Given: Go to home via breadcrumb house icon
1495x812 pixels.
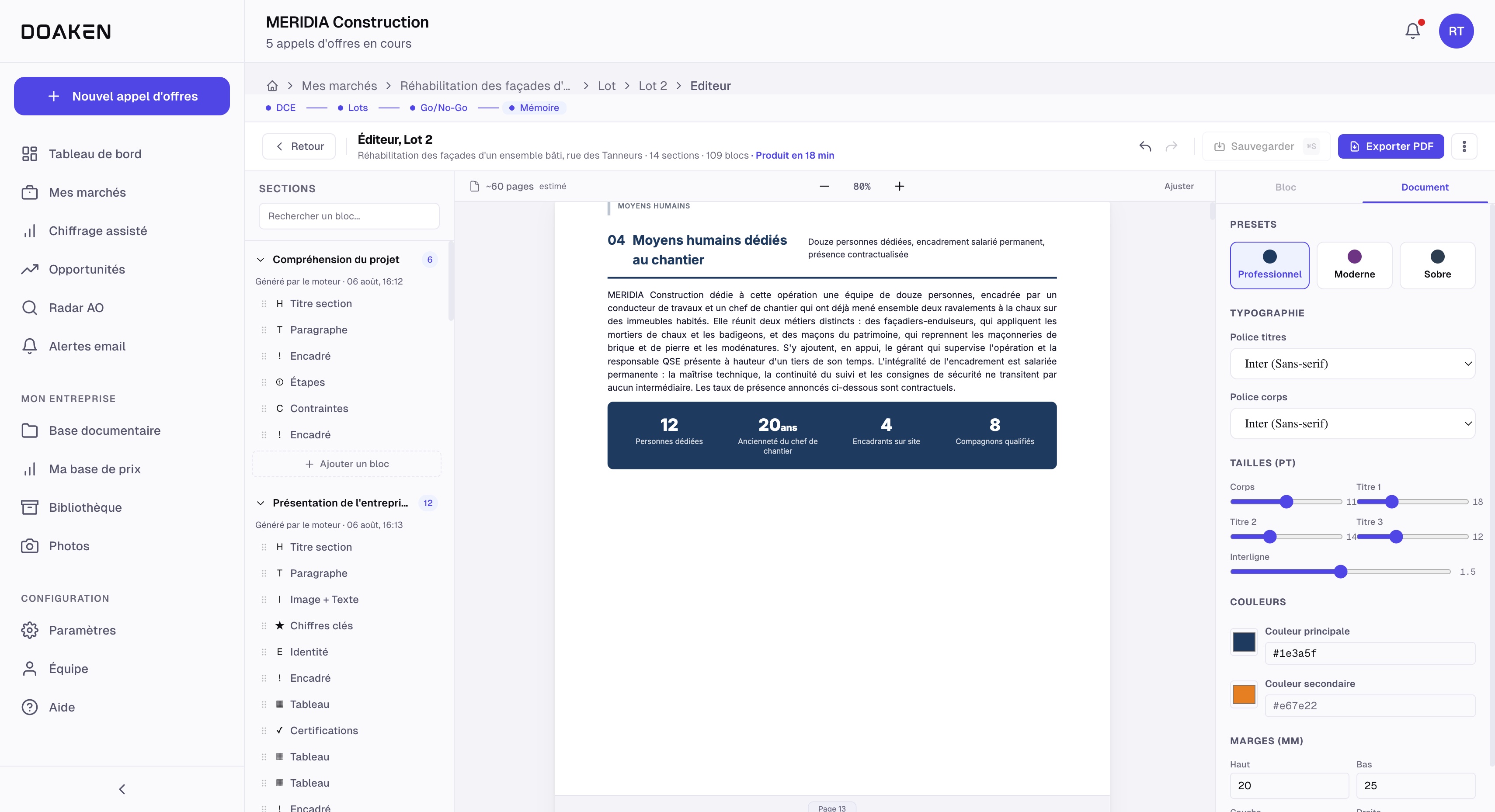Looking at the screenshot, I should [x=272, y=86].
